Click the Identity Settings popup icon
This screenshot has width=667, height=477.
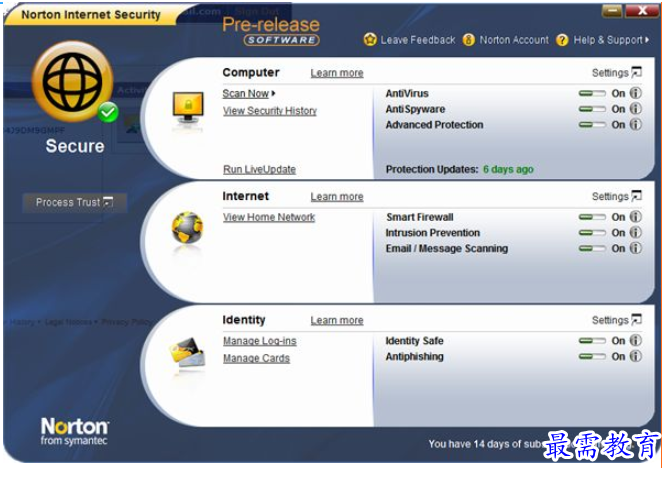click(636, 320)
